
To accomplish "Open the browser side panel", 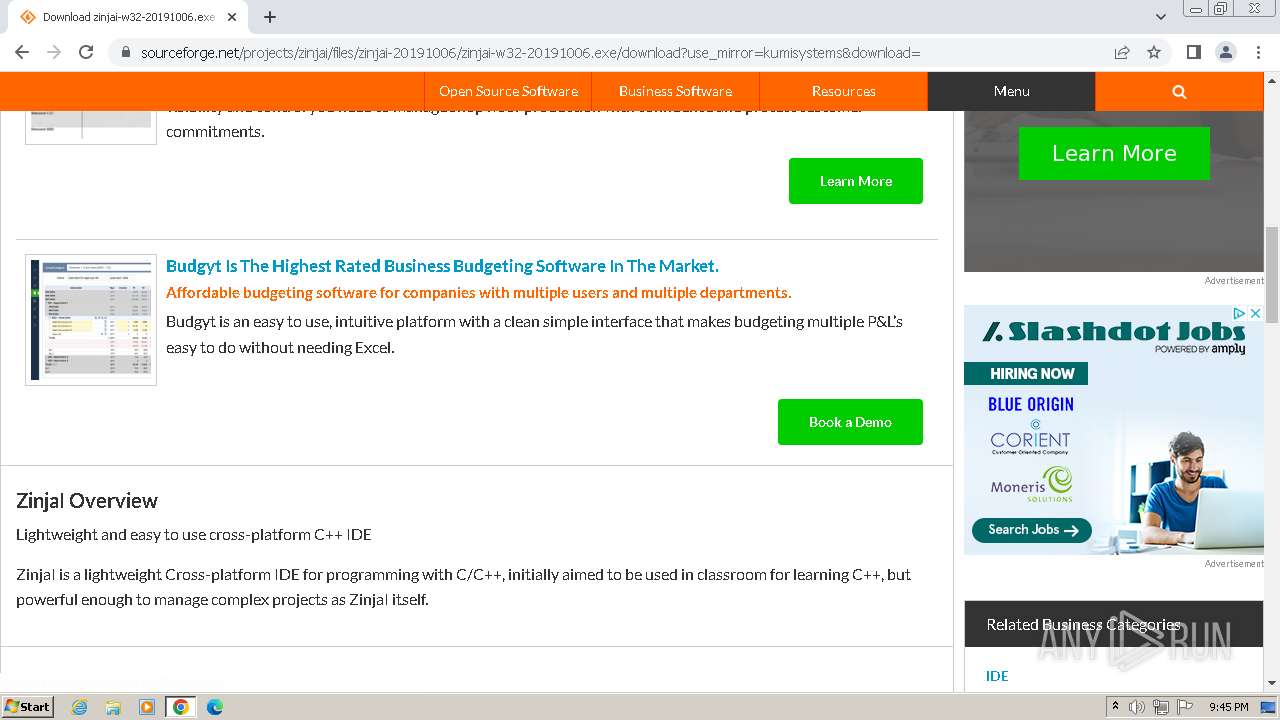I will [1193, 52].
